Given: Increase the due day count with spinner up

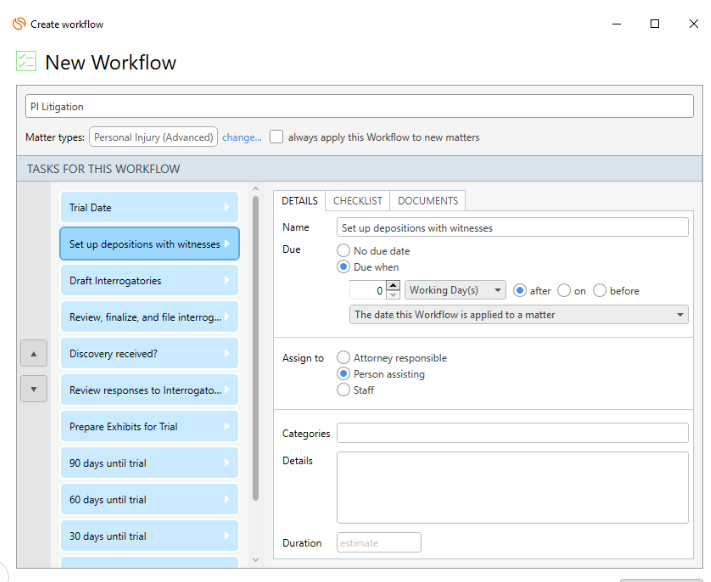Looking at the screenshot, I should click(393, 286).
